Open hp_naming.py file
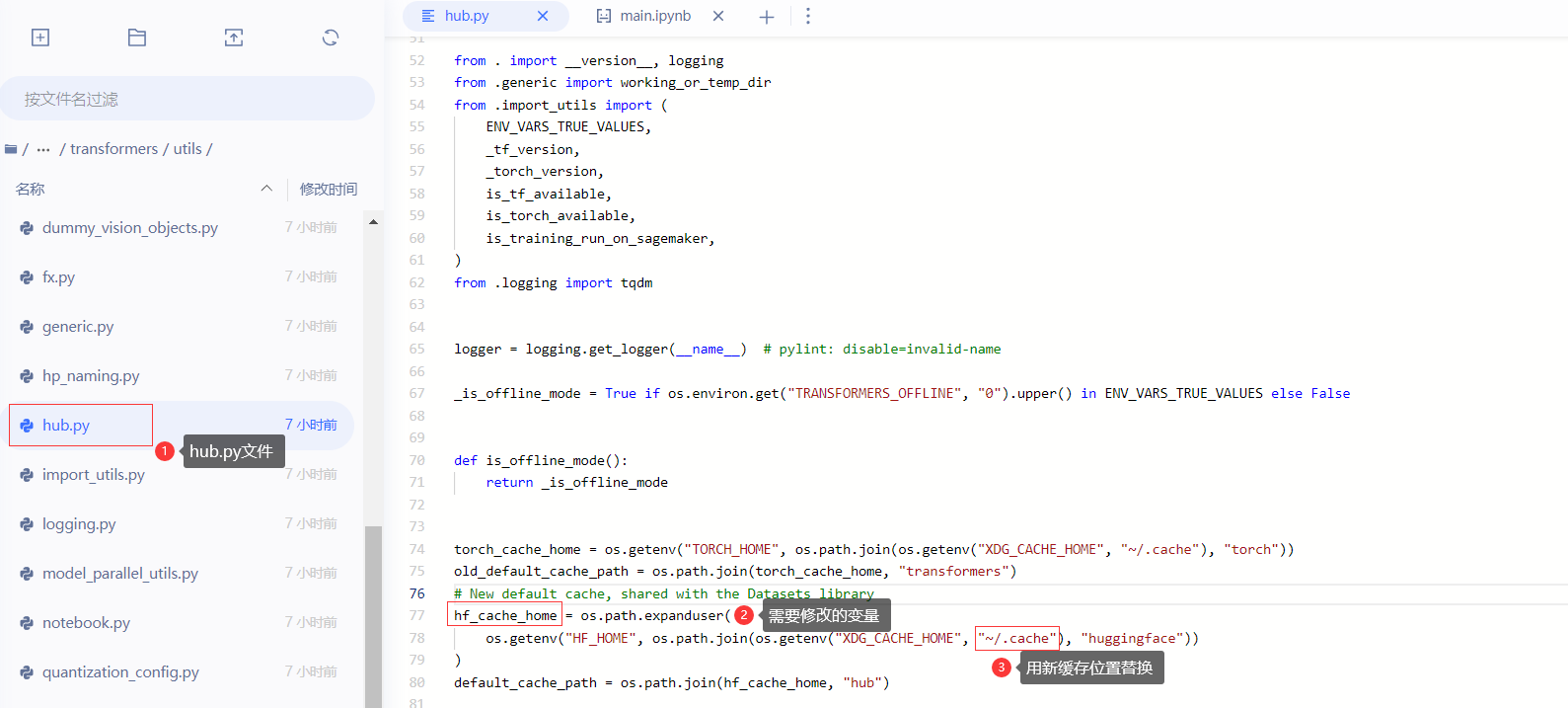 click(x=91, y=375)
